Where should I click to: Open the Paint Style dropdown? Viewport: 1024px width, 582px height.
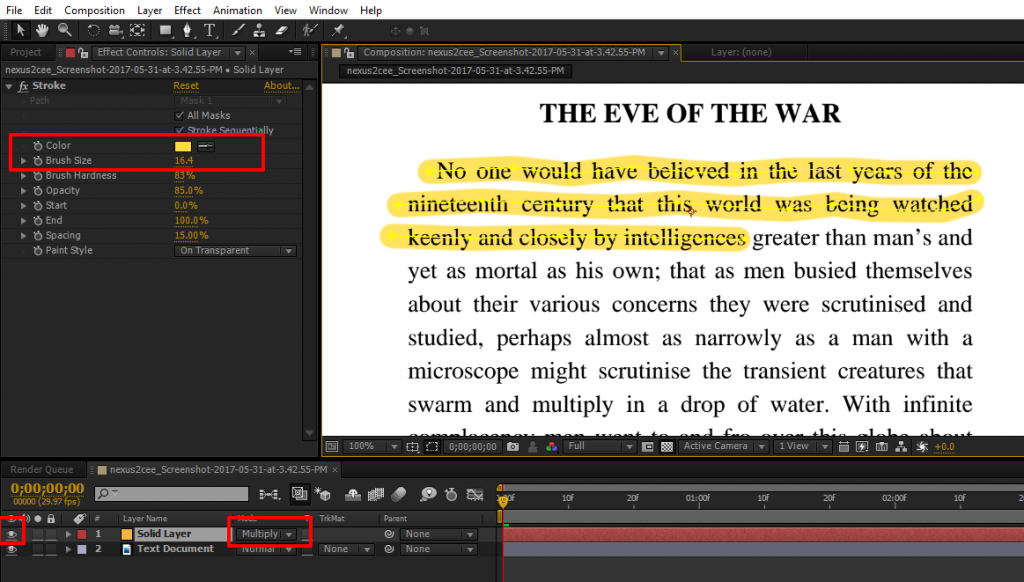(235, 250)
